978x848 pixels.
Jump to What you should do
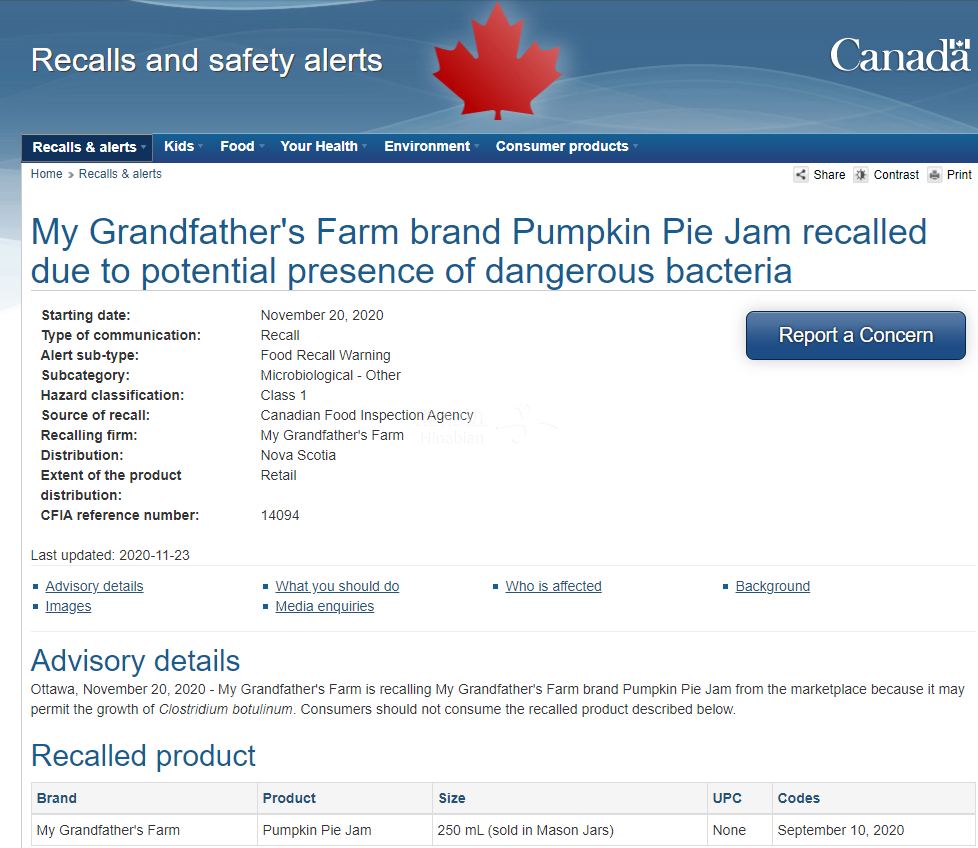point(337,586)
